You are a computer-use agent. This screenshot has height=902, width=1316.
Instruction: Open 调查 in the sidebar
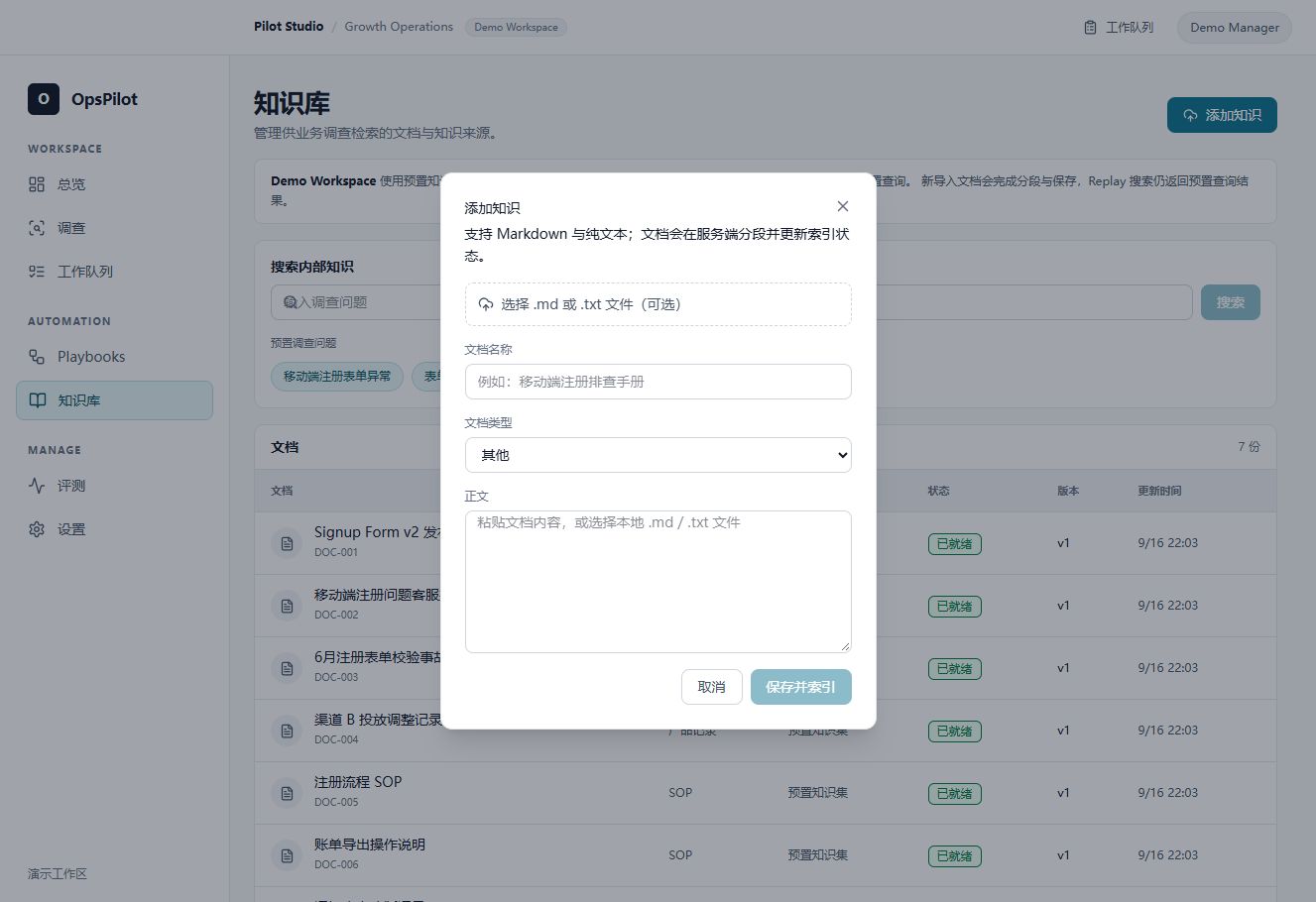pyautogui.click(x=114, y=228)
